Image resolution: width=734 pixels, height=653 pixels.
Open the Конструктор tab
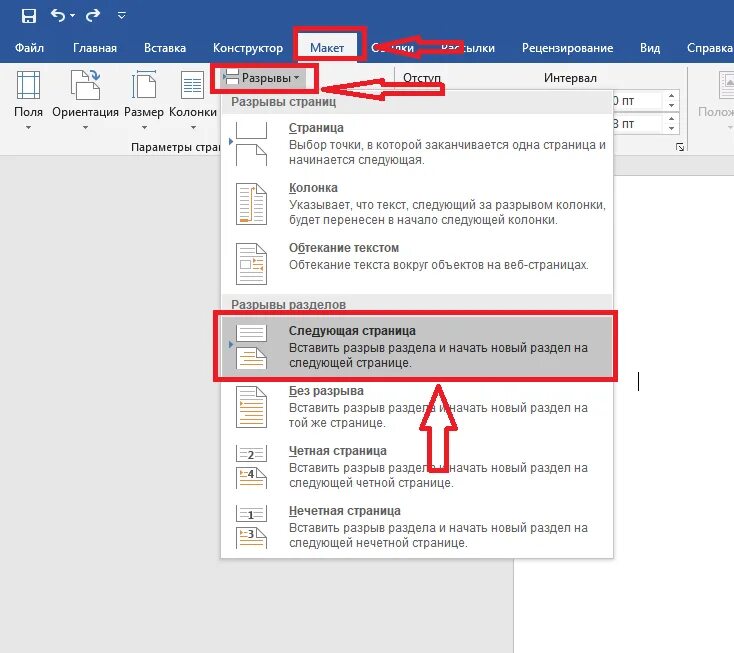click(248, 48)
